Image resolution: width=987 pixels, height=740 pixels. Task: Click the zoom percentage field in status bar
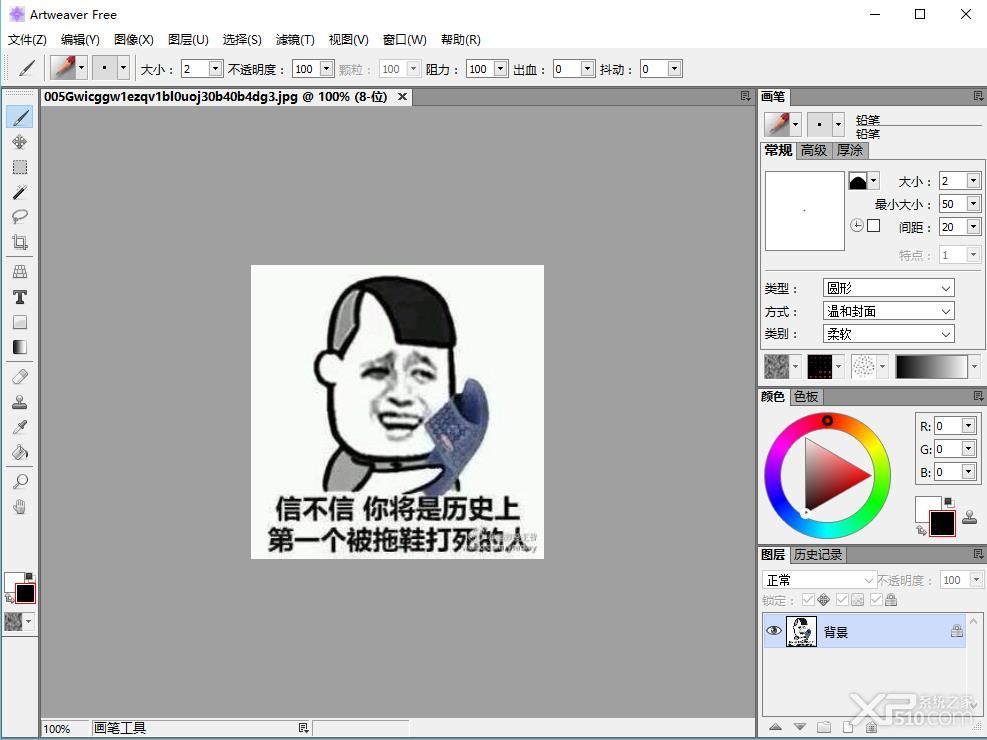pyautogui.click(x=64, y=729)
